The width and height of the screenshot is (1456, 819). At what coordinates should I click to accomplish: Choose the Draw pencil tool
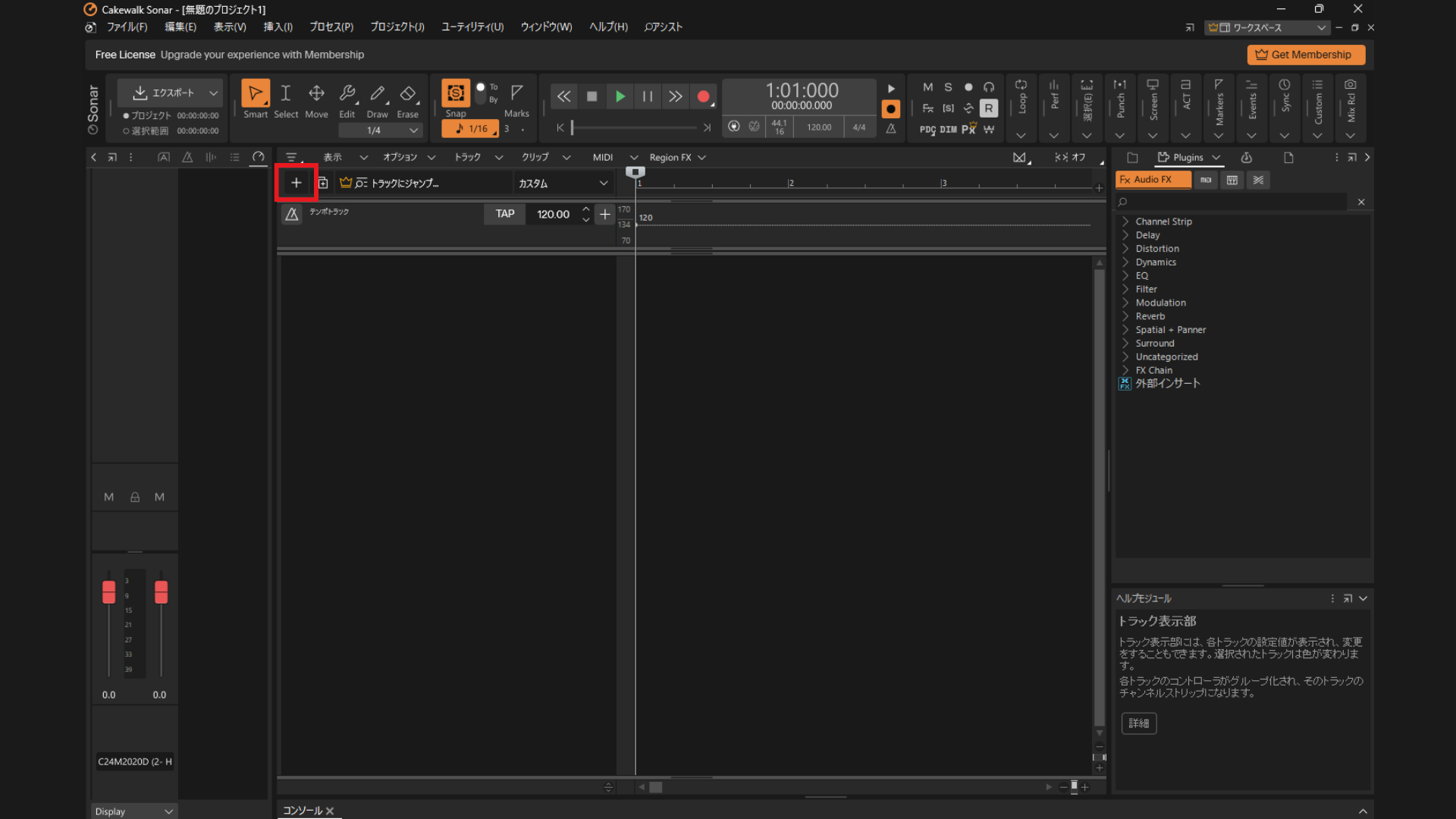pos(377,94)
